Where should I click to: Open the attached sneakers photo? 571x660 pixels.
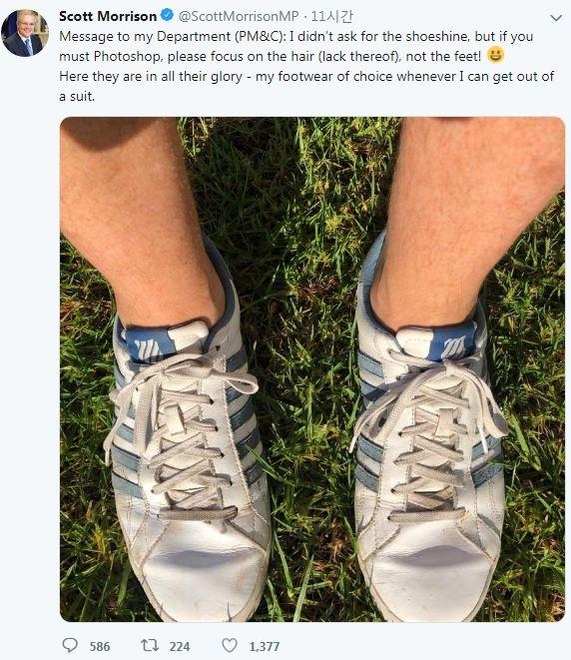(312, 369)
